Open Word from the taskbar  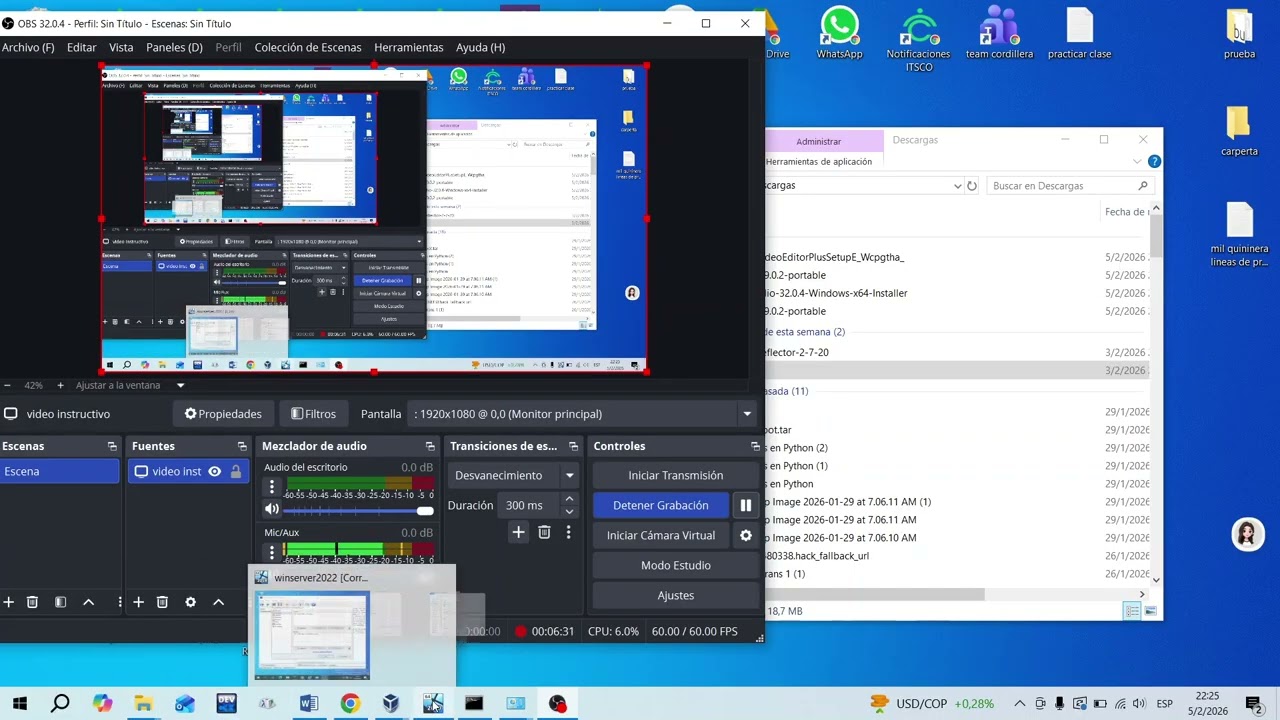coord(308,703)
